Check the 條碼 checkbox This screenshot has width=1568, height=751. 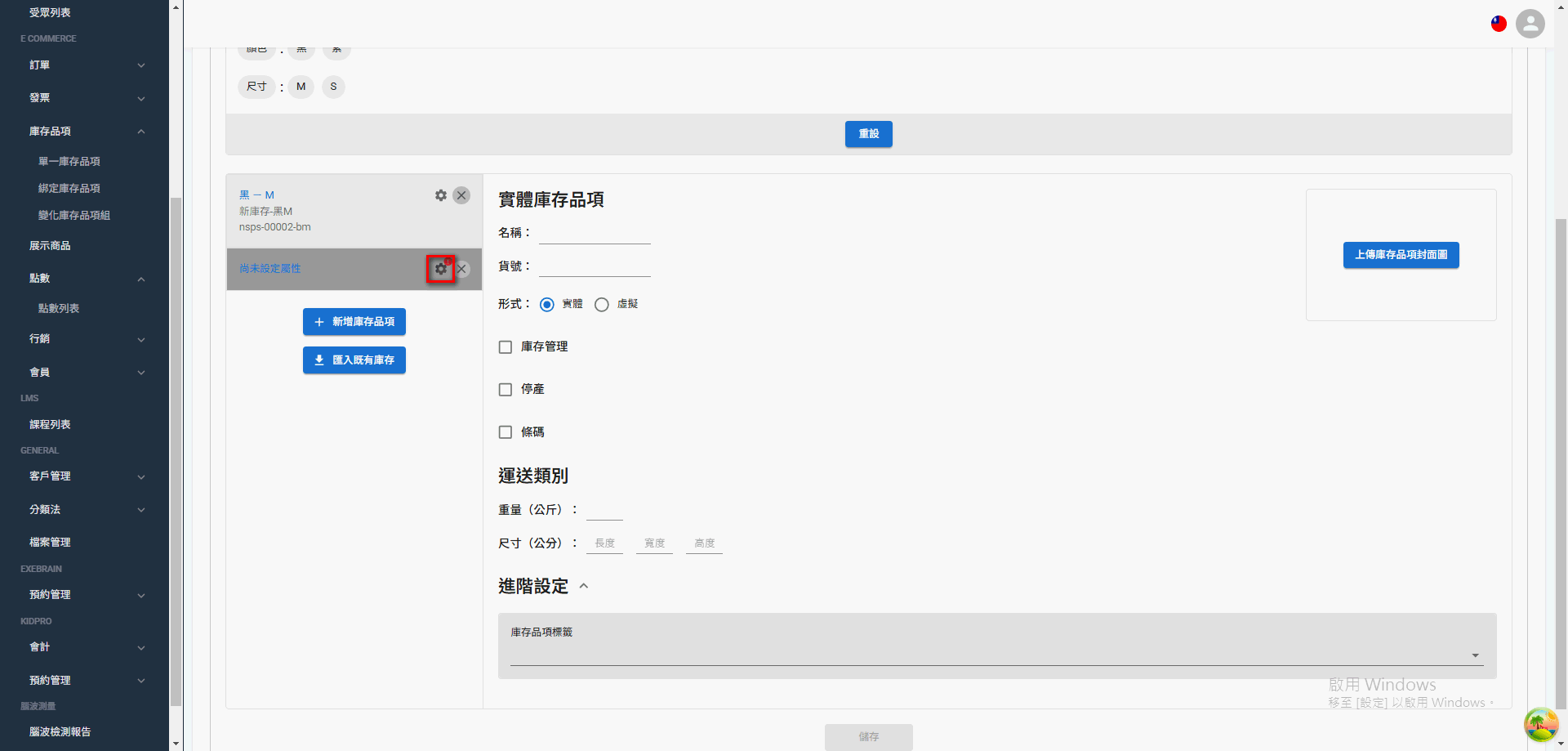(506, 432)
